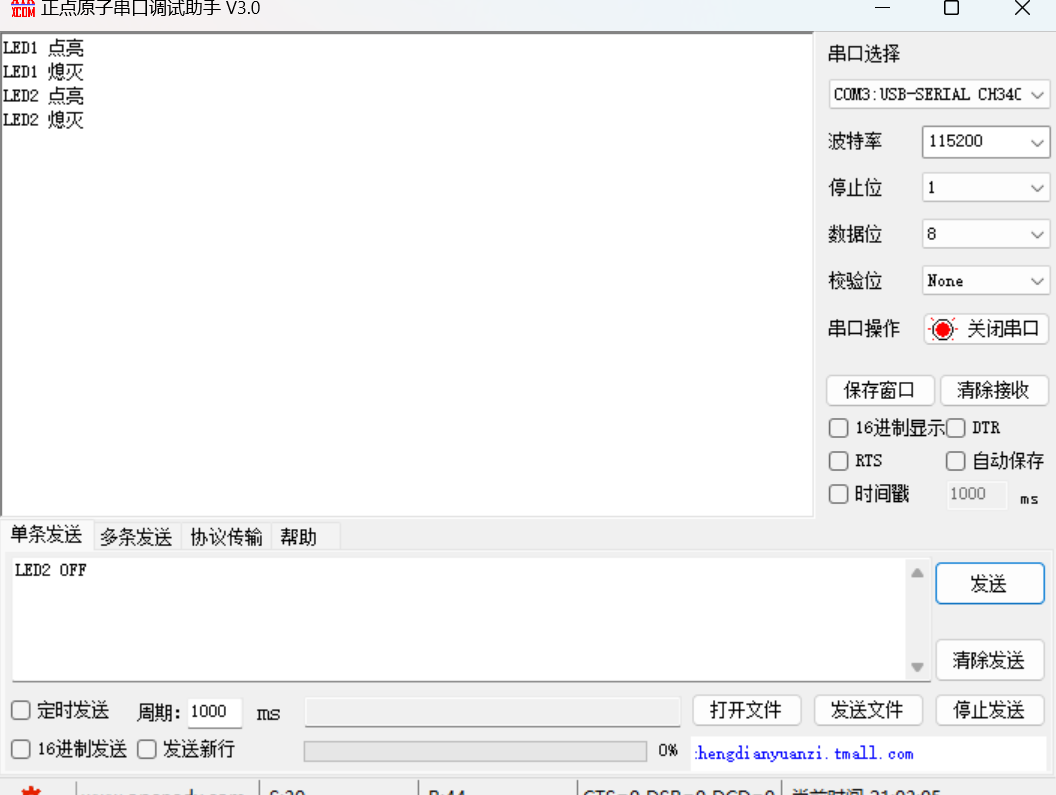Open the hengdianyuanzi.tmall.com link
Screen dimensions: 1056x795
click(x=804, y=753)
